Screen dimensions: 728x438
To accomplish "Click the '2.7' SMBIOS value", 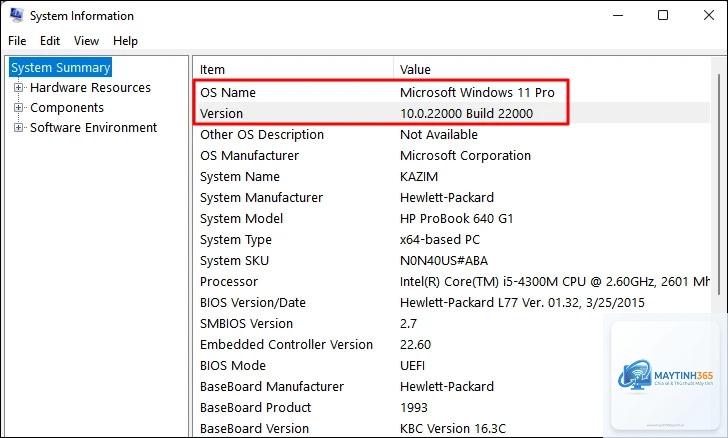I will pyautogui.click(x=409, y=323).
